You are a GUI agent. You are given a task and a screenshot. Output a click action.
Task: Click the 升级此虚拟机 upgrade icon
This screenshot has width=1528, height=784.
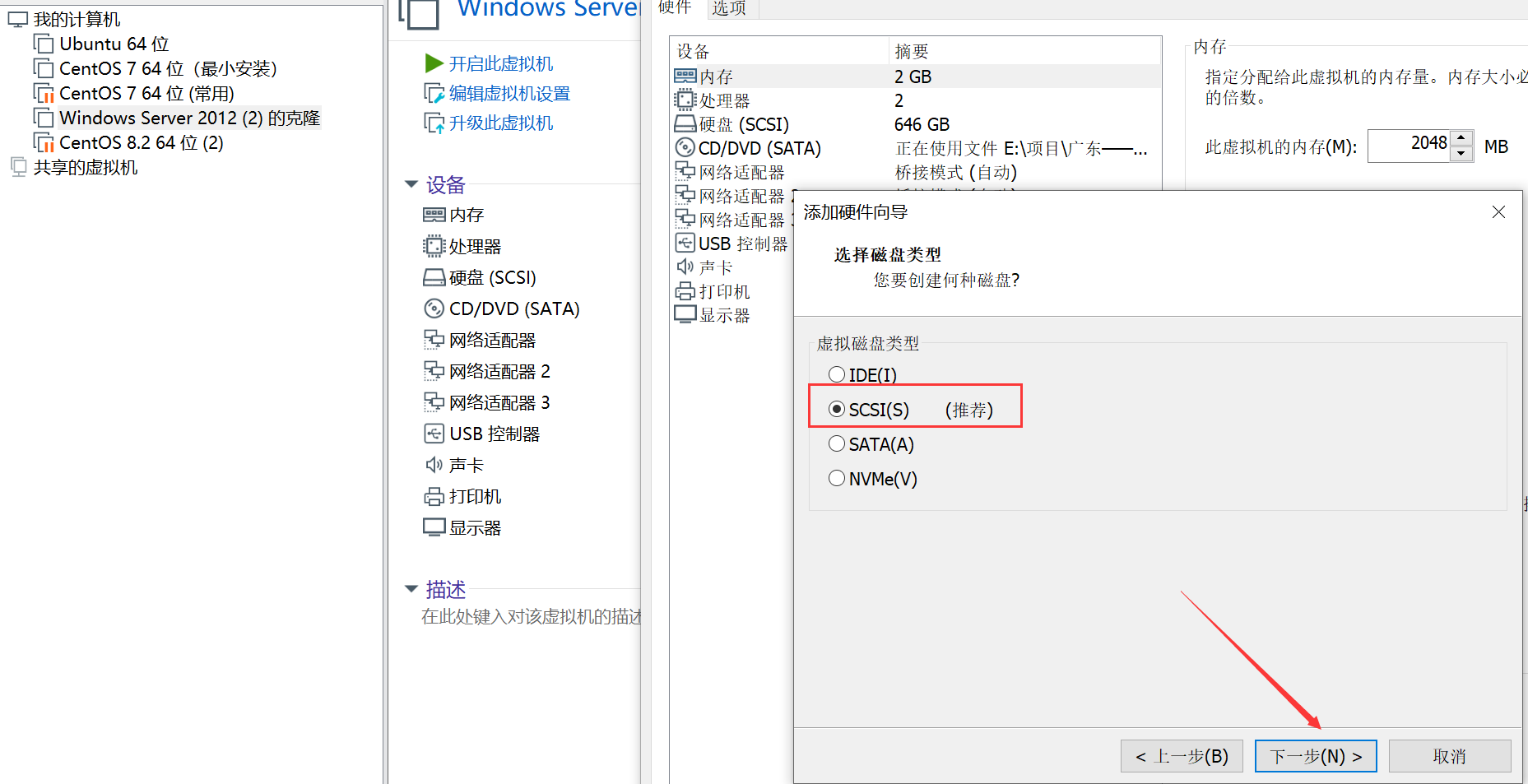[x=434, y=123]
